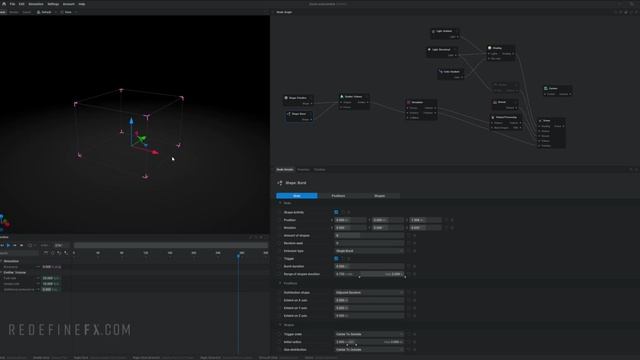Select the Camera node icon
This screenshot has height=360, width=640.
pyautogui.click(x=546, y=88)
